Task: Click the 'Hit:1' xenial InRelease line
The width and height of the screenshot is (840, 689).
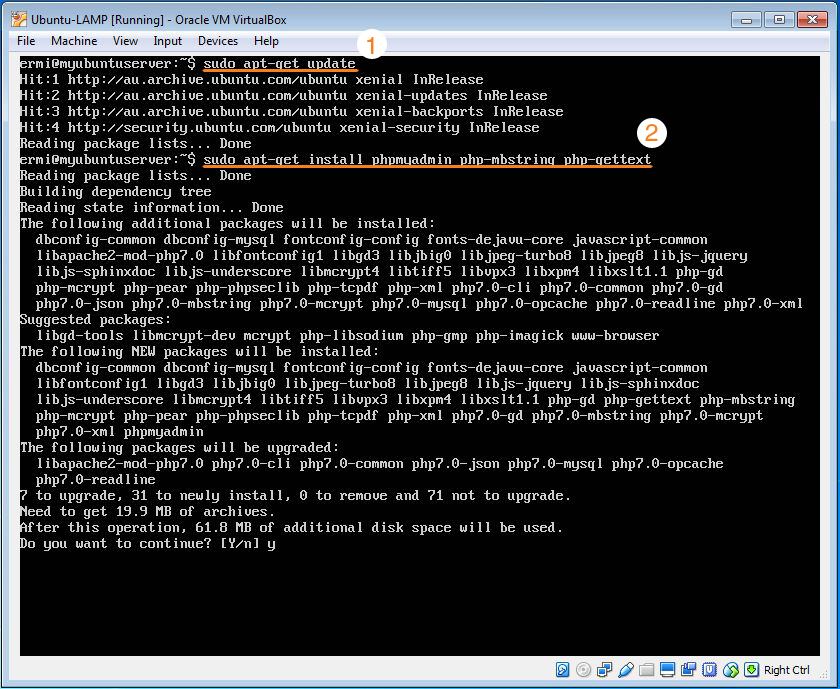Action: 251,79
